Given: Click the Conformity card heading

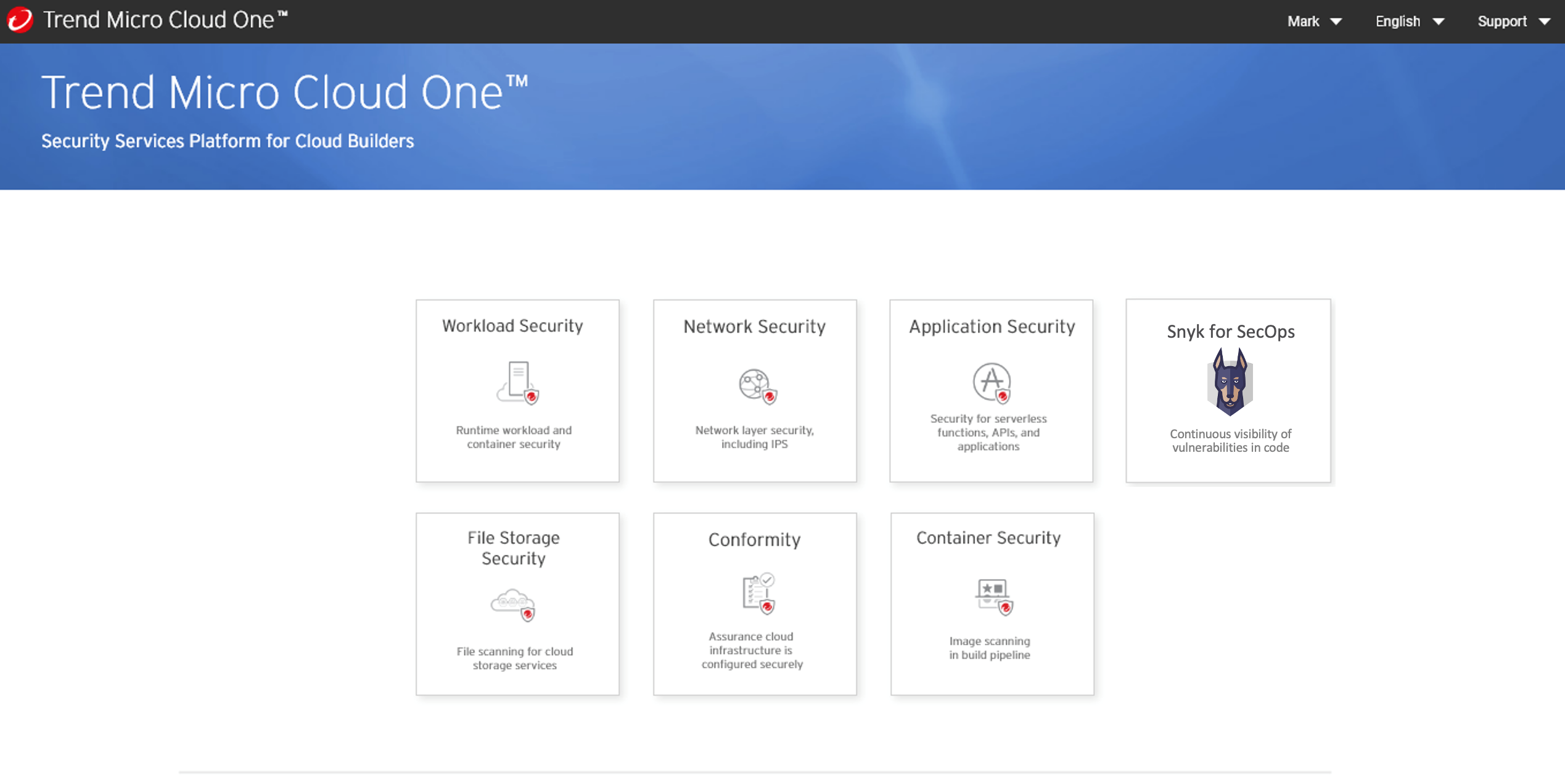Looking at the screenshot, I should (754, 539).
